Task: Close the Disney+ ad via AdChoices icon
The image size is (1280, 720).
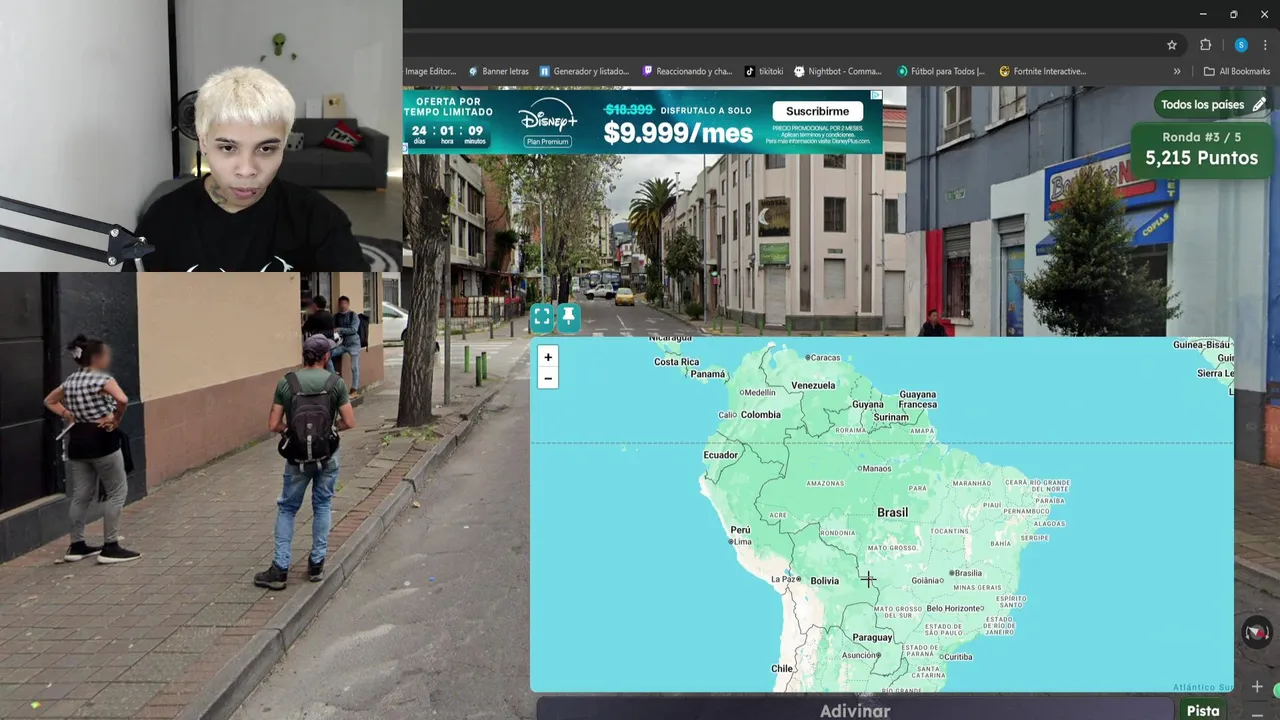Action: [876, 95]
